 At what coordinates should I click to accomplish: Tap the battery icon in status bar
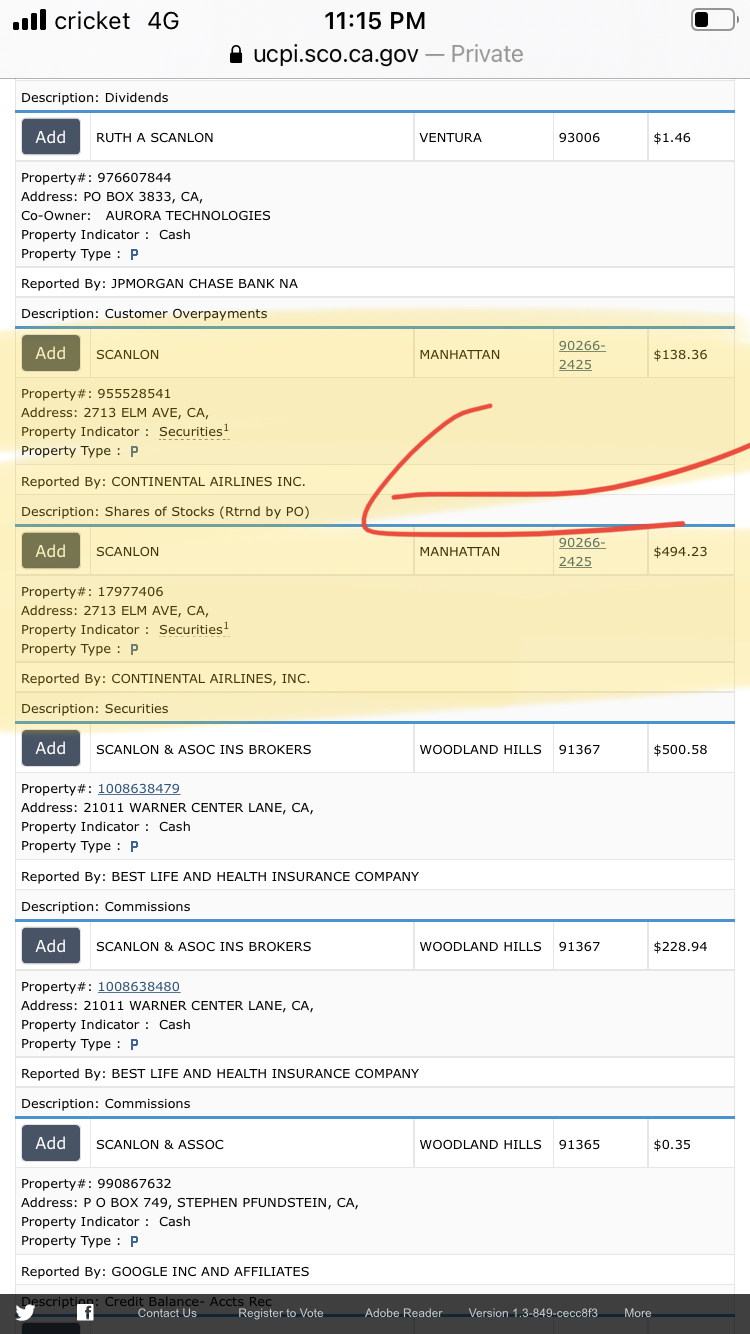[713, 20]
